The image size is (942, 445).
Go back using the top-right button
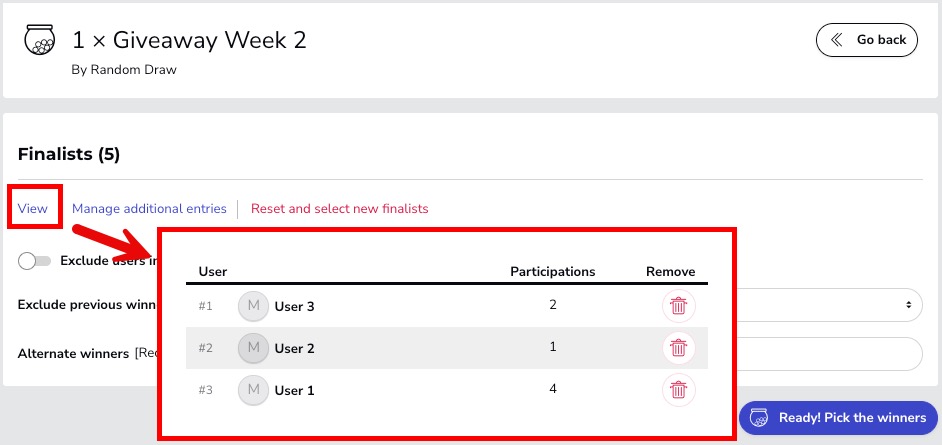pyautogui.click(x=867, y=40)
